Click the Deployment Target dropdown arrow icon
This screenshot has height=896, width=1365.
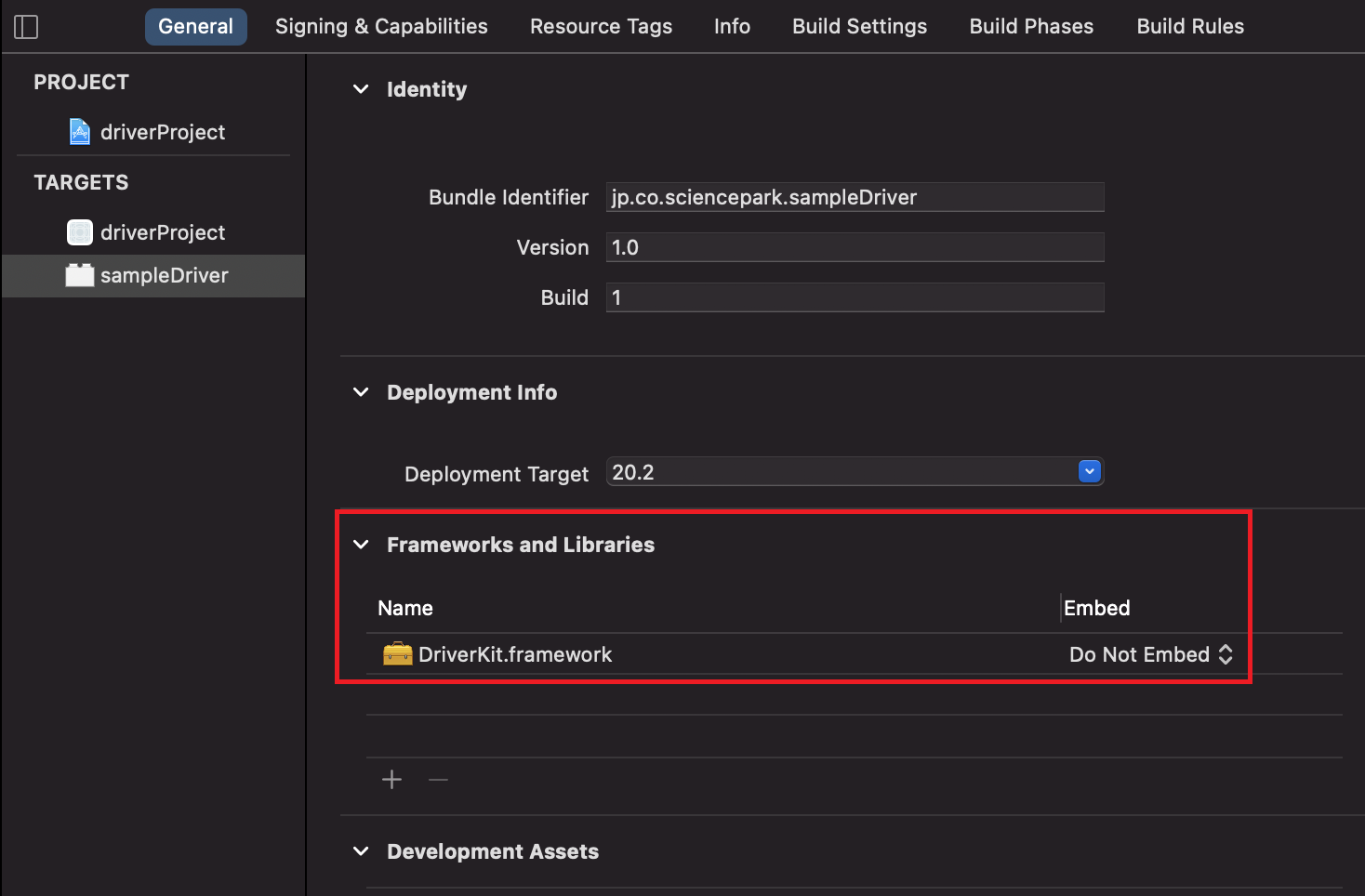pos(1089,471)
